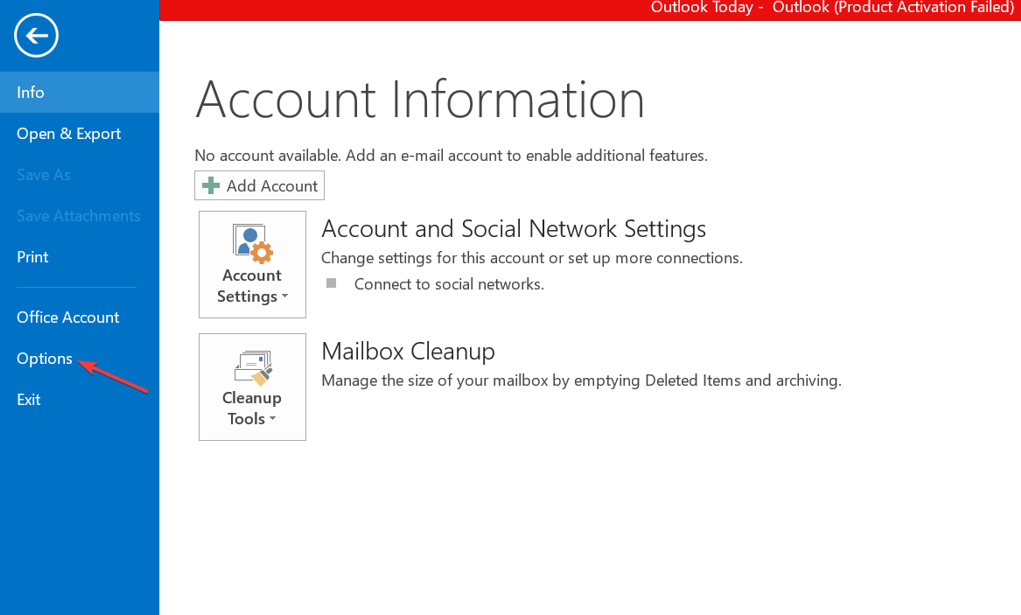Screen dimensions: 1021x615
Task: Click the 'Manage the size of your mailbox' text
Action: point(581,380)
